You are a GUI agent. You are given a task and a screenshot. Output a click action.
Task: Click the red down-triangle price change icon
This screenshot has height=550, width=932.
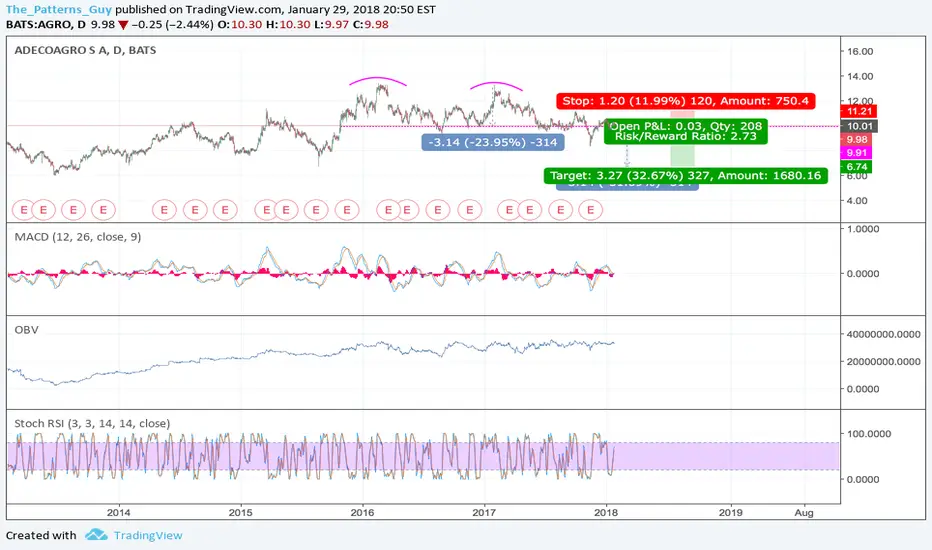(123, 25)
